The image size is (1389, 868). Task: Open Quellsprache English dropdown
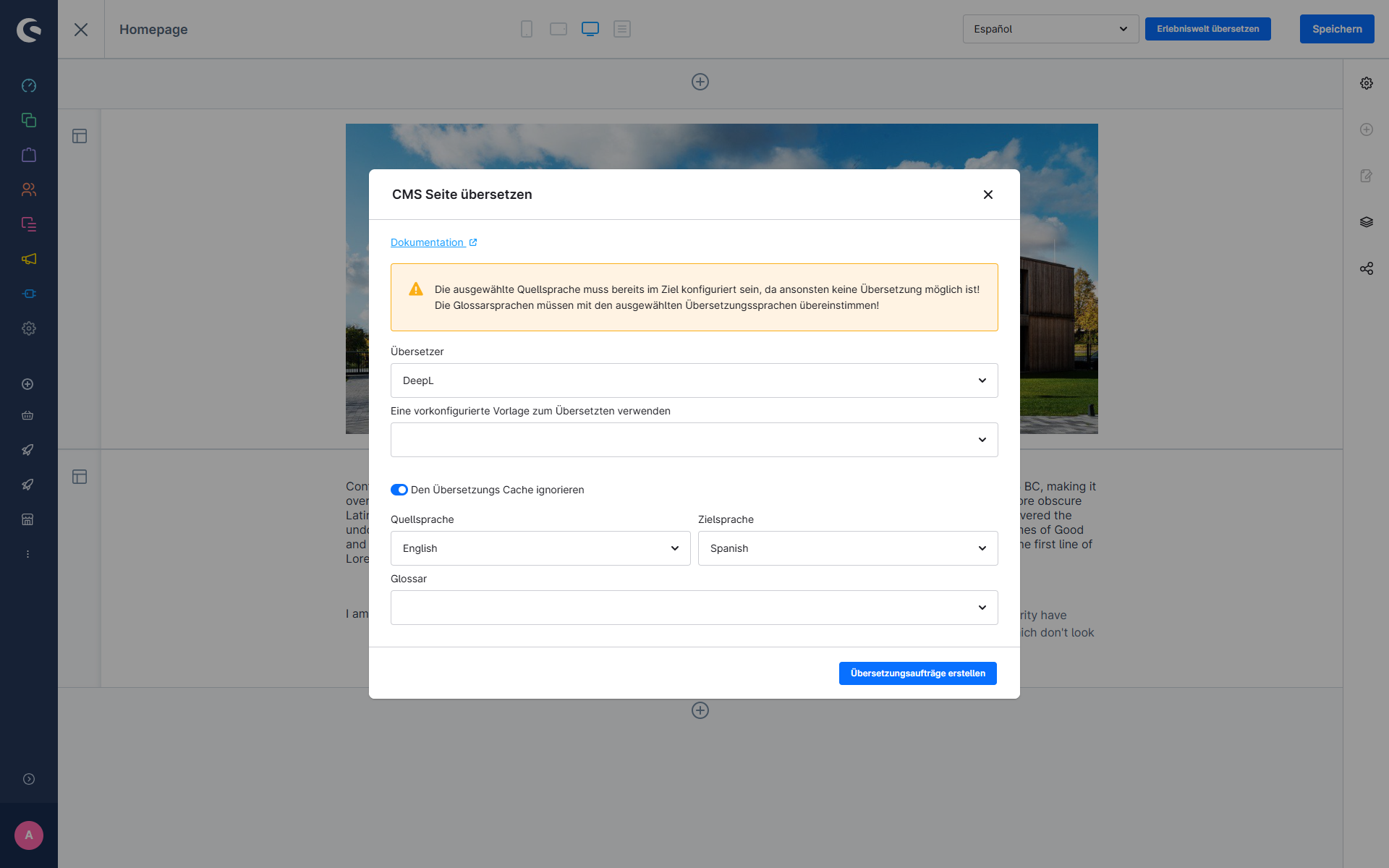[540, 548]
